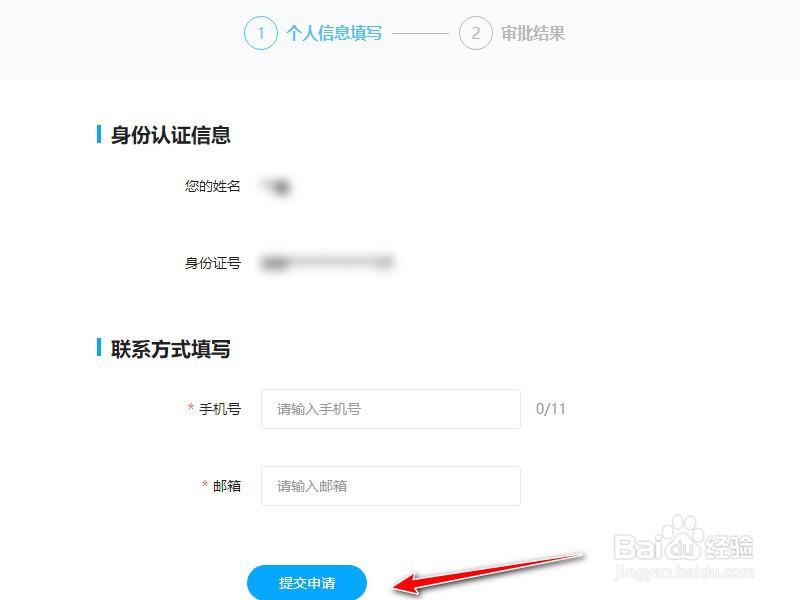Viewport: 800px width, 600px height.
Task: Click the 您的姓名 label
Action: point(212,186)
